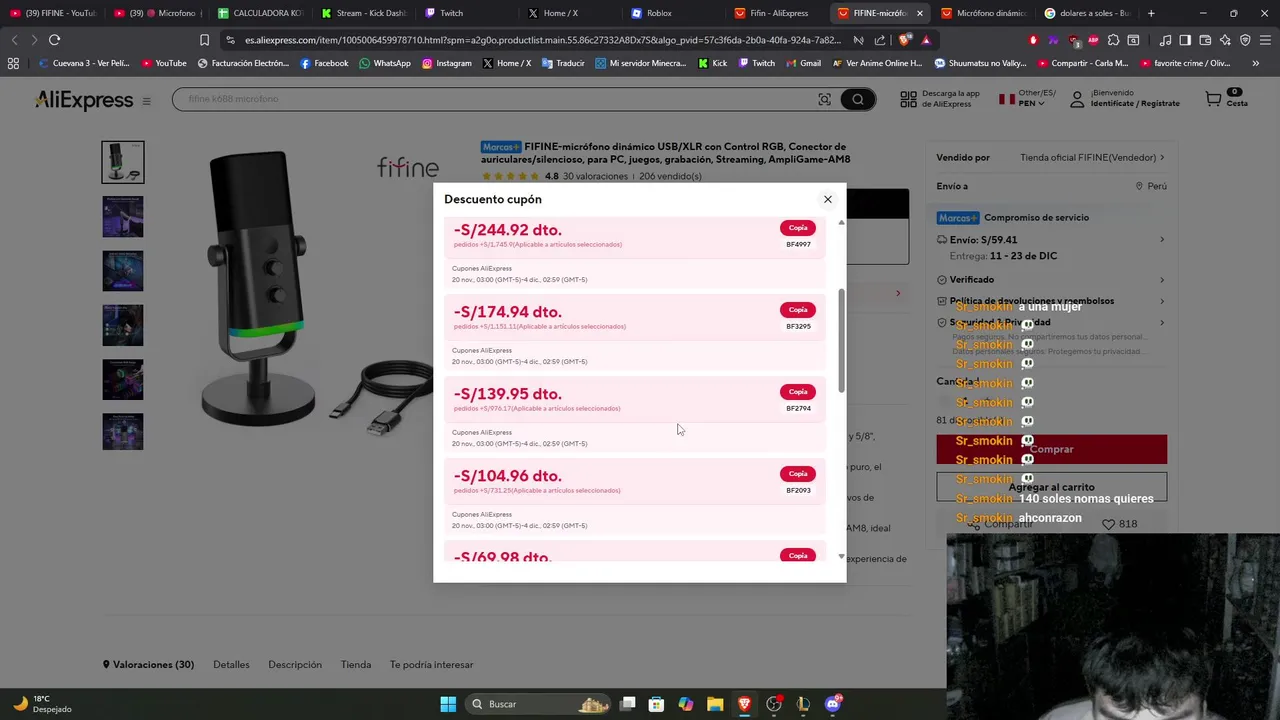This screenshot has height=720, width=1280.
Task: Toggle the browser sidebar panel
Action: 1185,40
